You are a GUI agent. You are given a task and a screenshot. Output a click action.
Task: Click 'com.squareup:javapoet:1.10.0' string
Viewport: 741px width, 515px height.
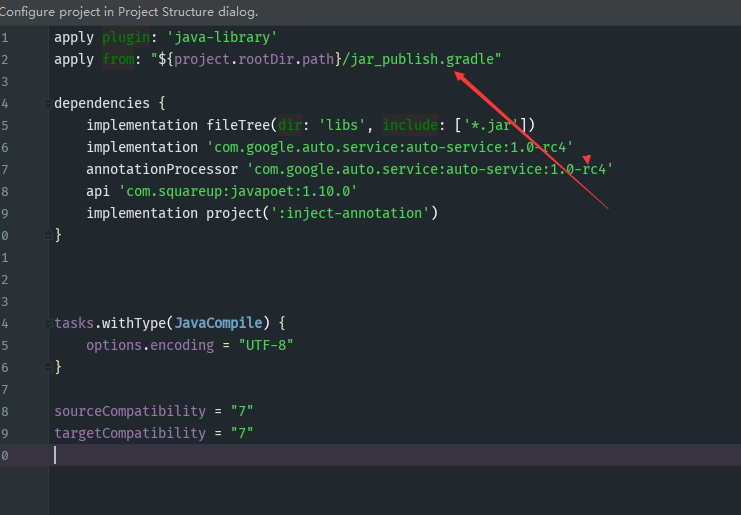click(238, 191)
